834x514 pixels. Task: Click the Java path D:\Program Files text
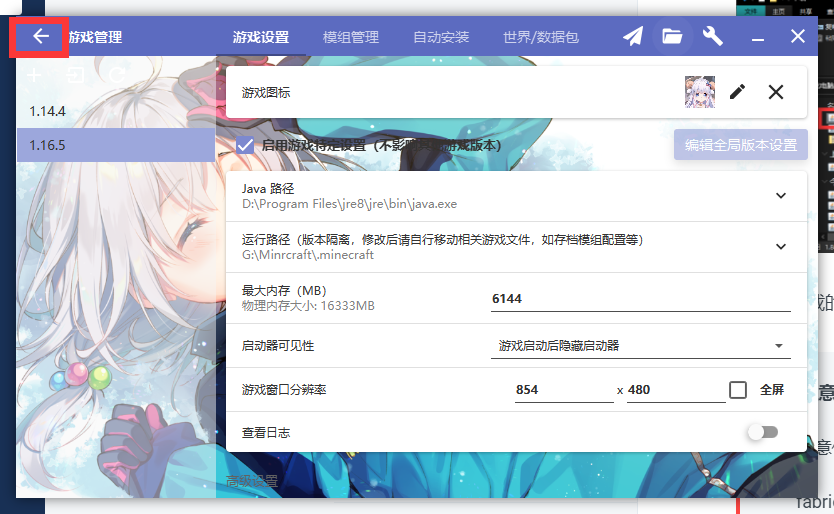349,204
